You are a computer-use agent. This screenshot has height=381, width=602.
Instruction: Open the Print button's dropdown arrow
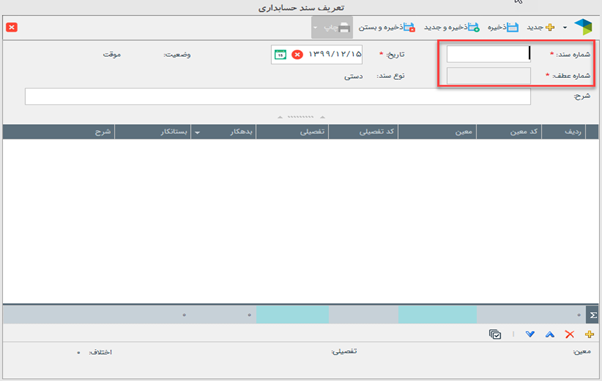pos(316,27)
